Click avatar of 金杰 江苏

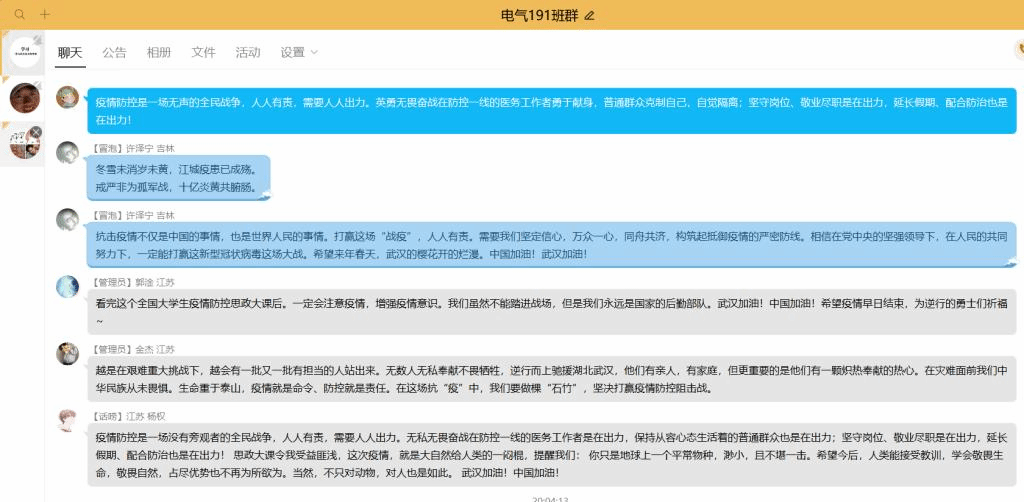click(x=67, y=353)
